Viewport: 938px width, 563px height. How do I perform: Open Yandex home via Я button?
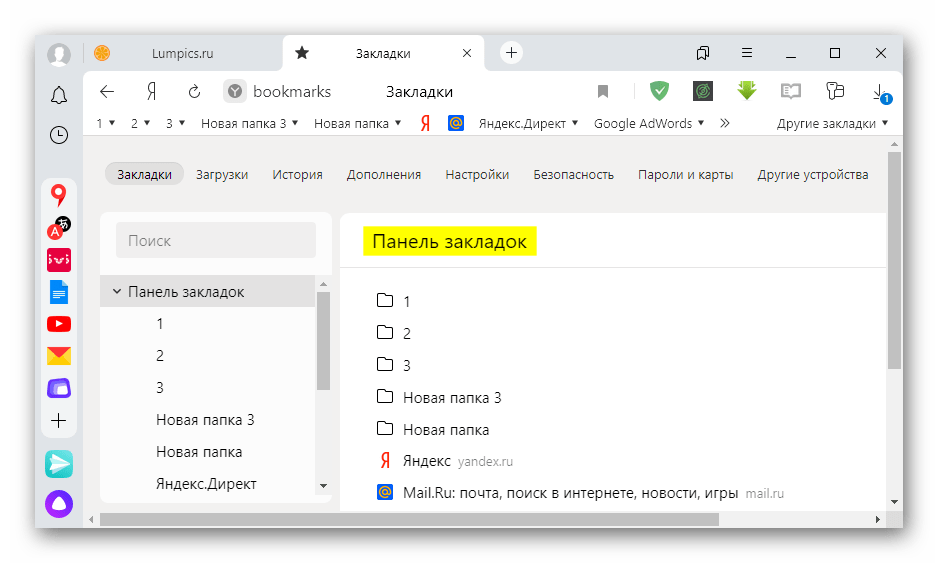click(x=151, y=92)
